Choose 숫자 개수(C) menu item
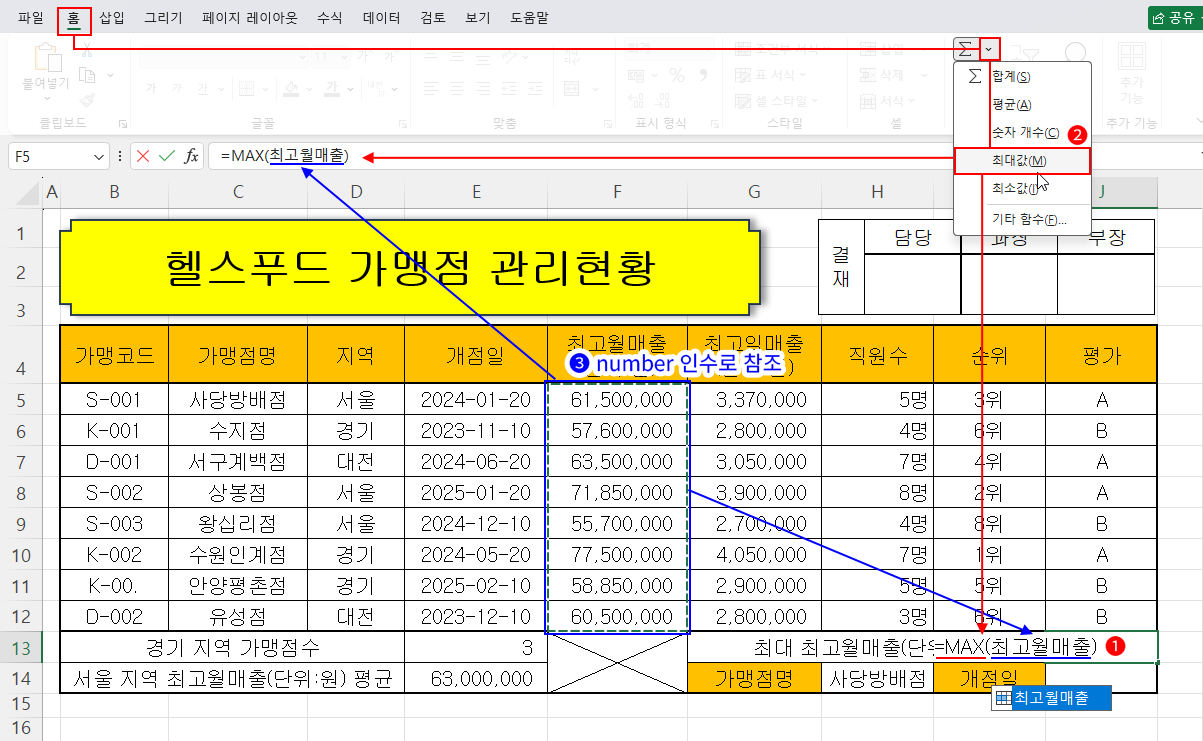Image resolution: width=1203 pixels, height=741 pixels. click(1022, 132)
